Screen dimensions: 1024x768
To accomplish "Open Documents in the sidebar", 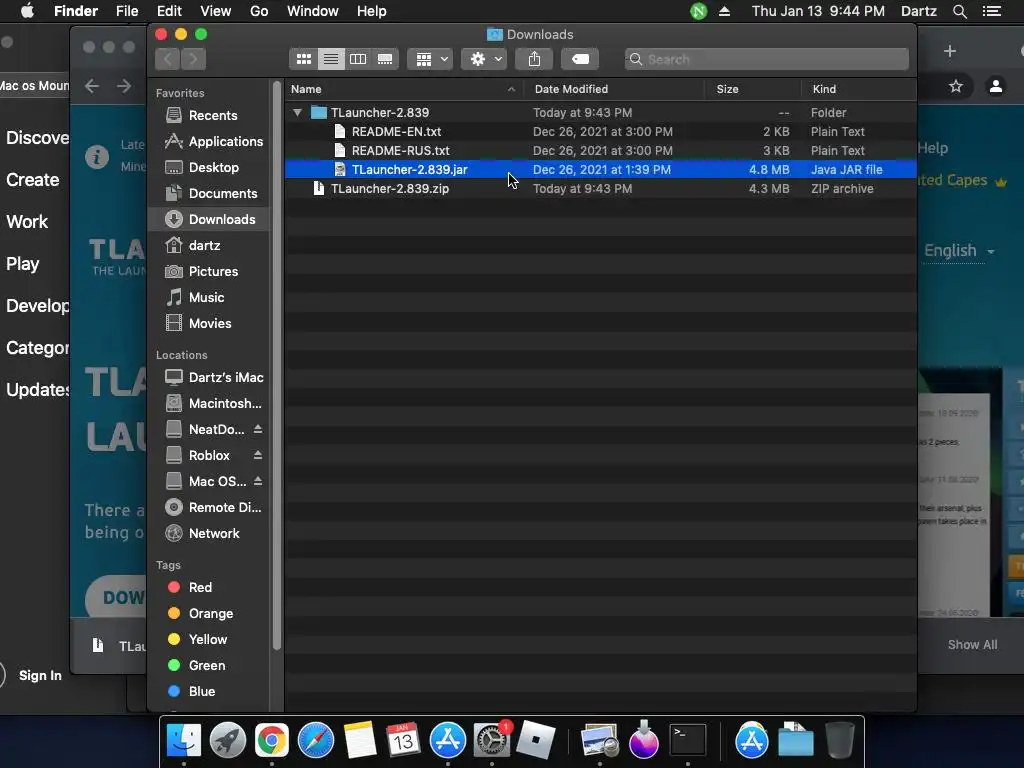I will point(209,193).
